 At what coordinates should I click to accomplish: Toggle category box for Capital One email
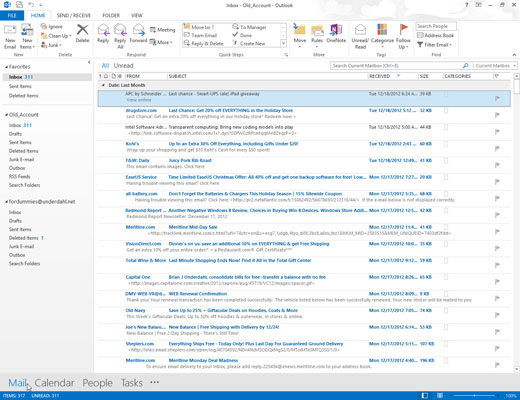point(446,277)
